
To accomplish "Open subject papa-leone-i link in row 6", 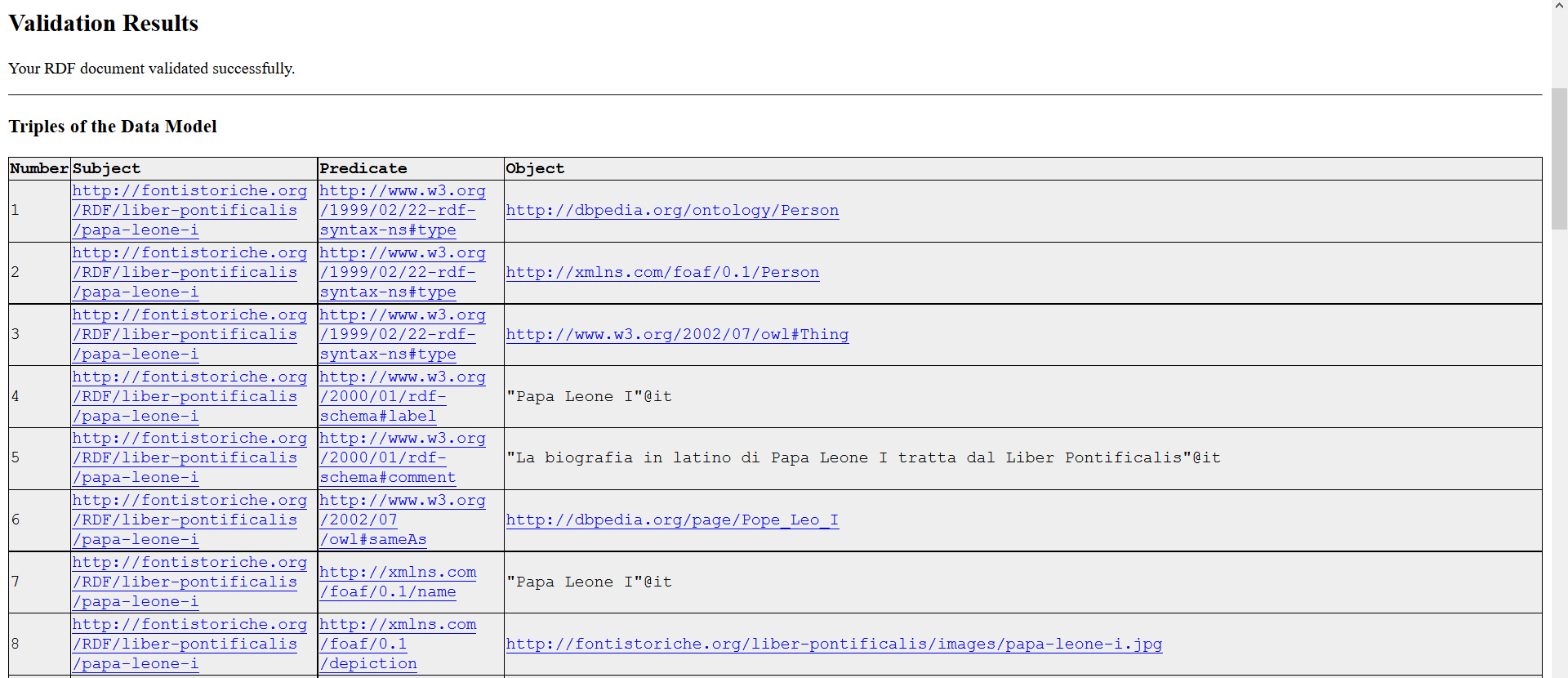I will [x=189, y=520].
